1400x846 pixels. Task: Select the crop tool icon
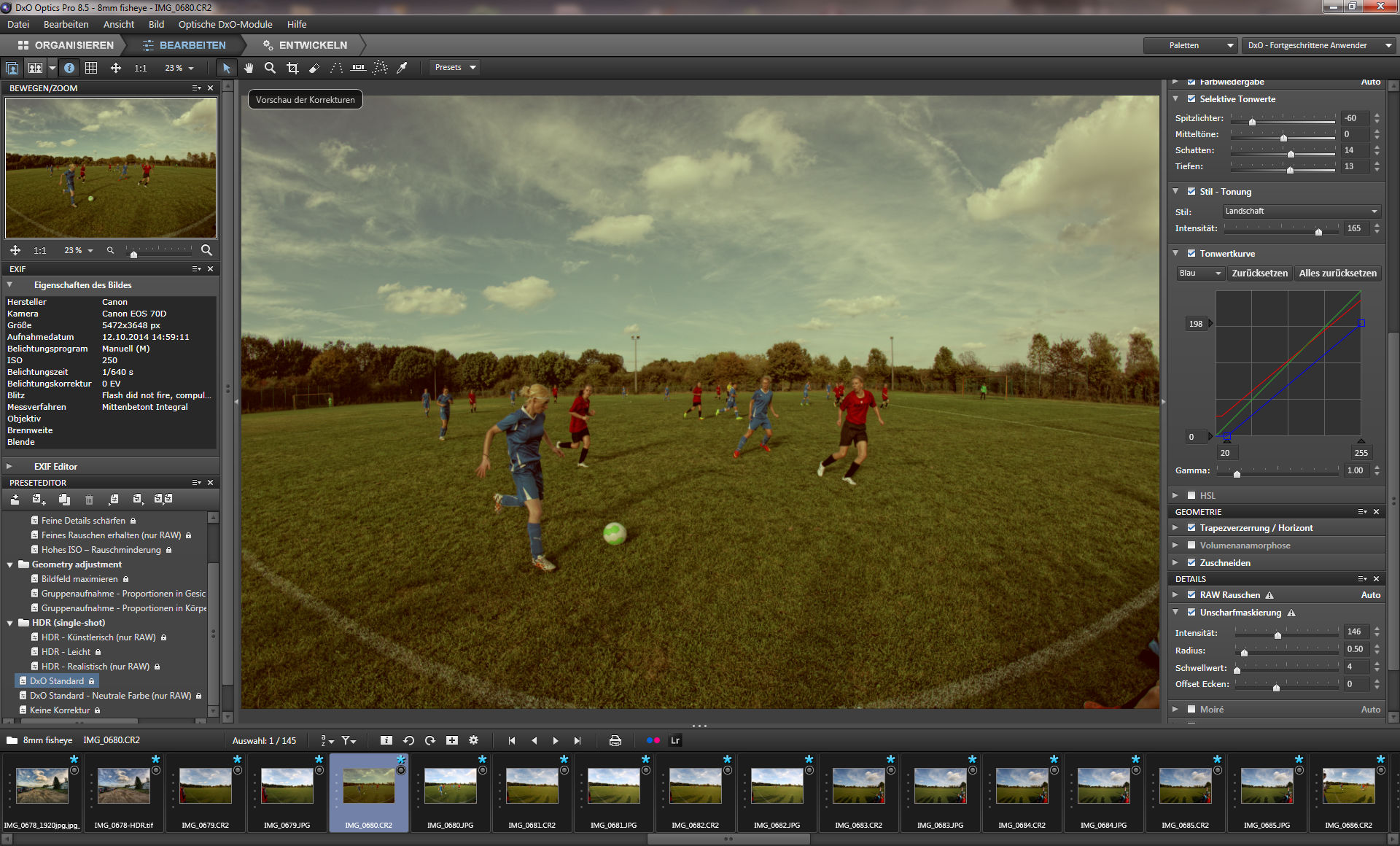(x=292, y=68)
